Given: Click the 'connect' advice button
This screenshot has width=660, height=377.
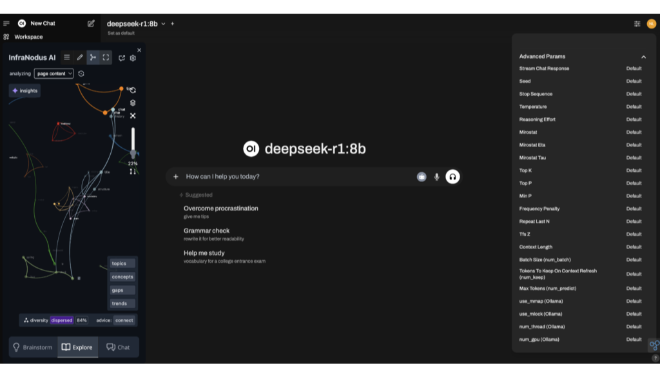Looking at the screenshot, I should pyautogui.click(x=124, y=320).
